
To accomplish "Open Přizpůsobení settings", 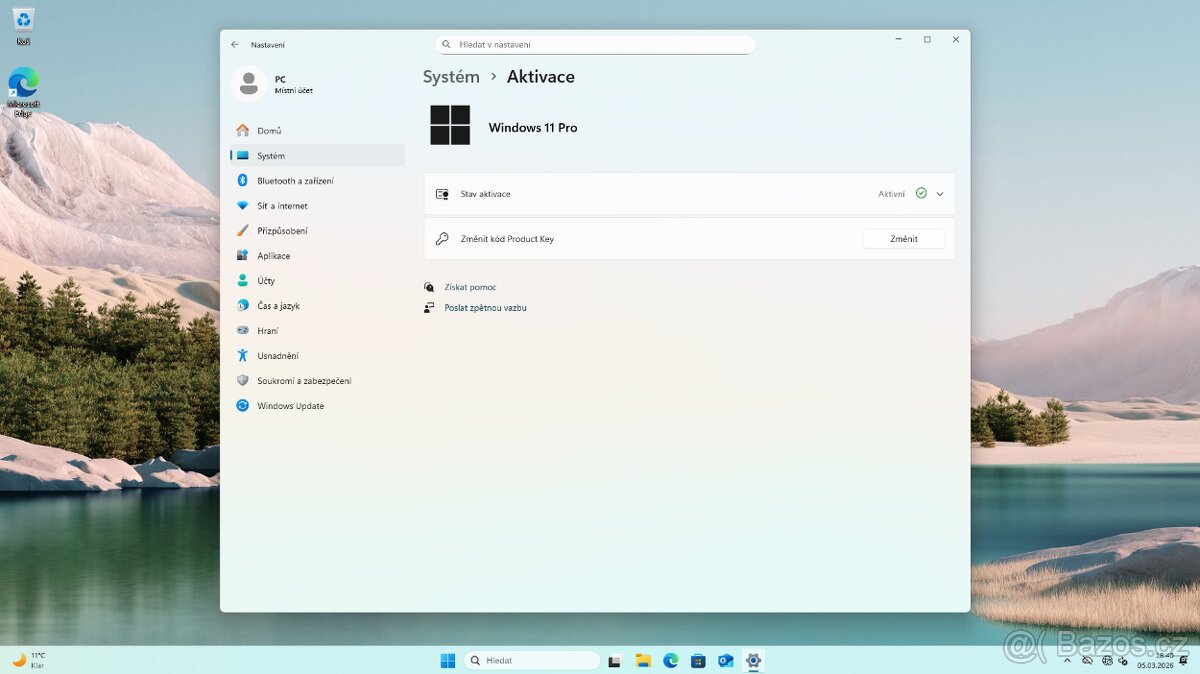I will [x=288, y=230].
